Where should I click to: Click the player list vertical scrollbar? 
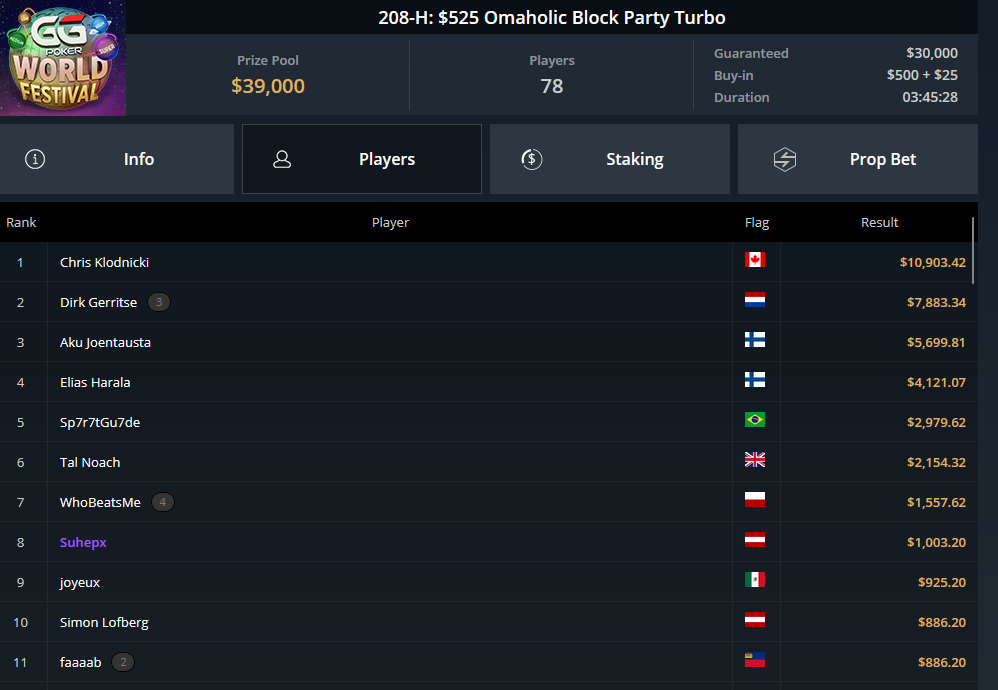click(973, 250)
